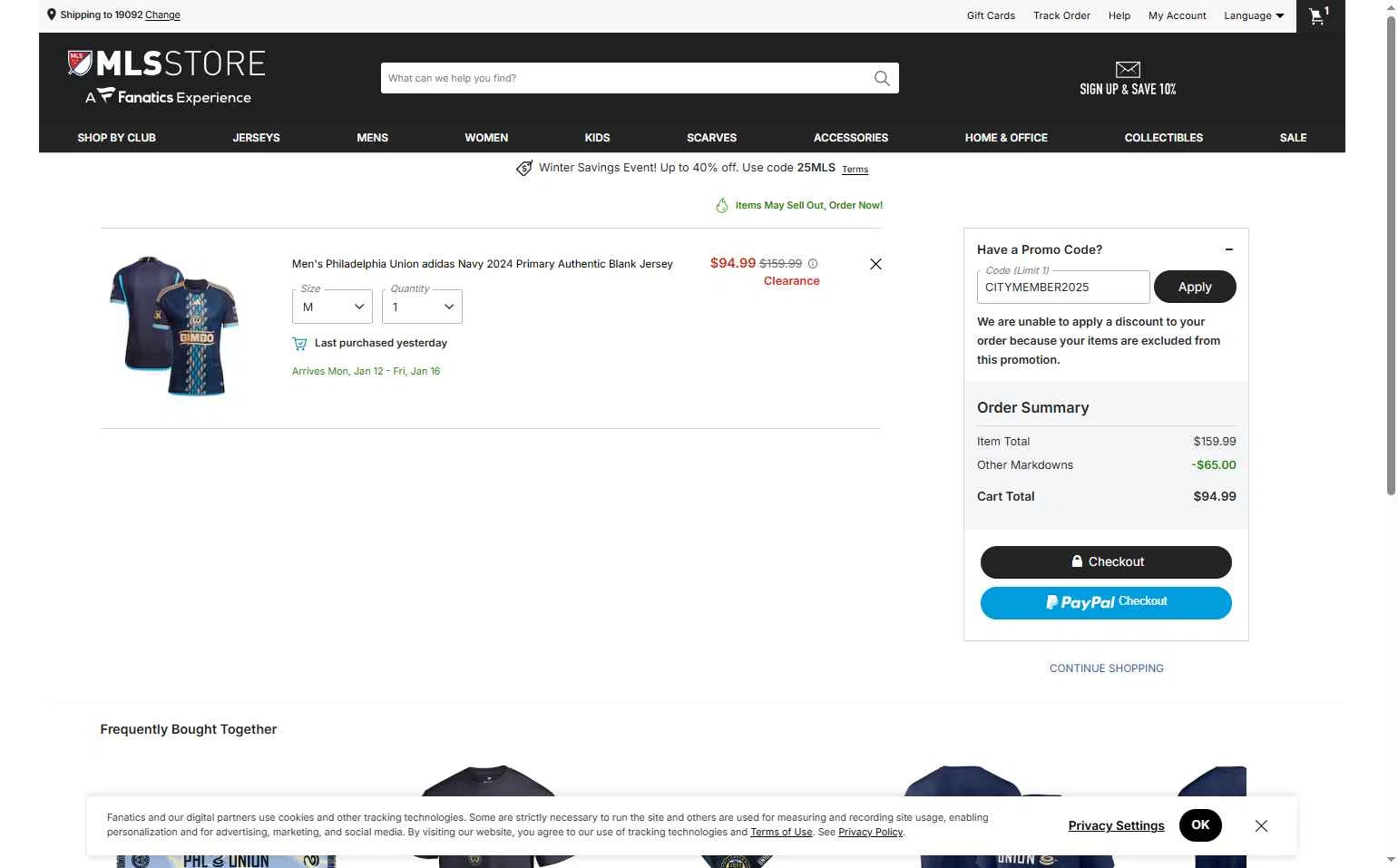Open the Mens menu
This screenshot has height=868, width=1398.
372,138
